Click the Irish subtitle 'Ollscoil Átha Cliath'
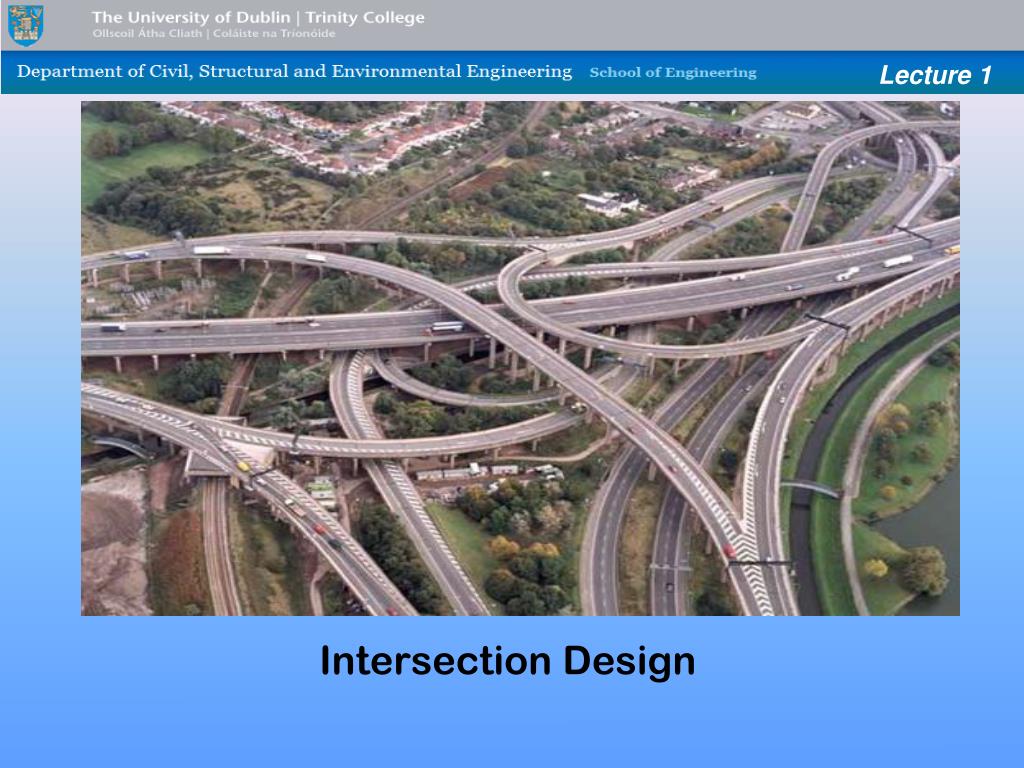Screen dimensions: 1024x768 [147, 33]
